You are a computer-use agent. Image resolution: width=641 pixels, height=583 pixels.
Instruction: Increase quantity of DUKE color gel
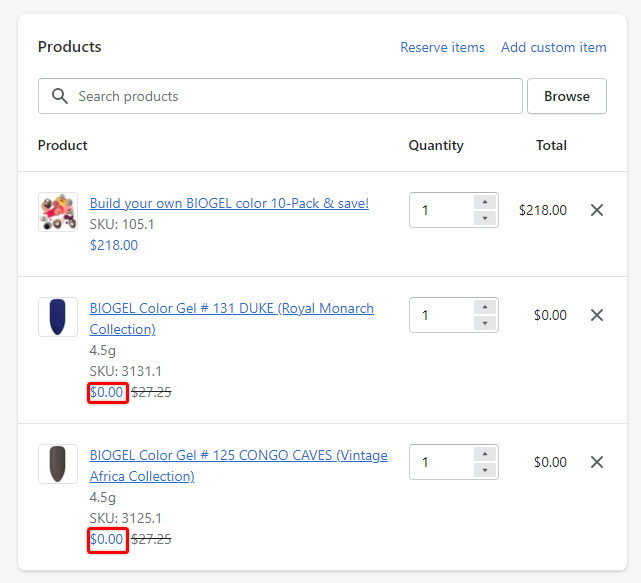coord(485,307)
